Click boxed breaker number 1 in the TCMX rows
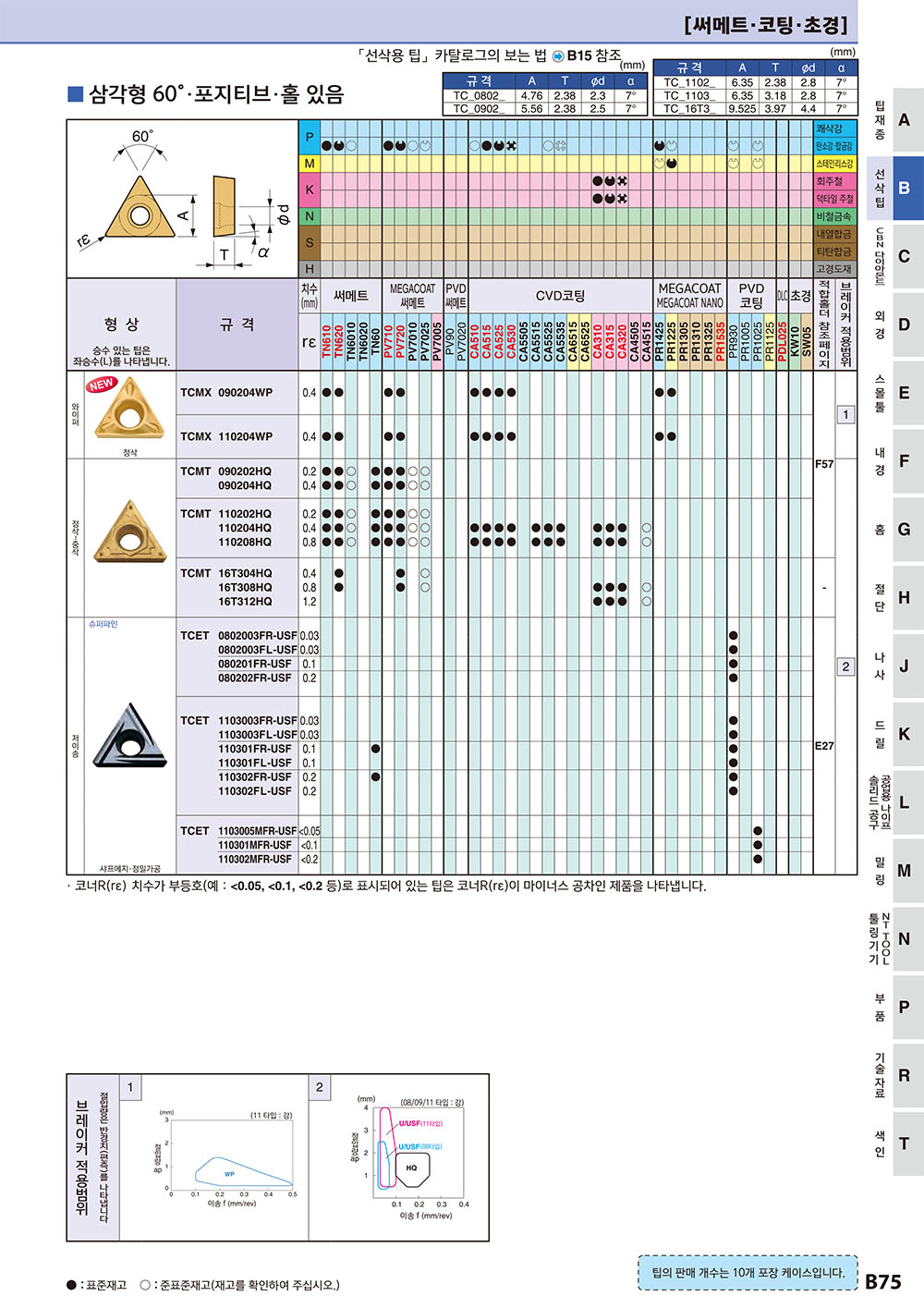Image resolution: width=924 pixels, height=1308 pixels. [845, 415]
